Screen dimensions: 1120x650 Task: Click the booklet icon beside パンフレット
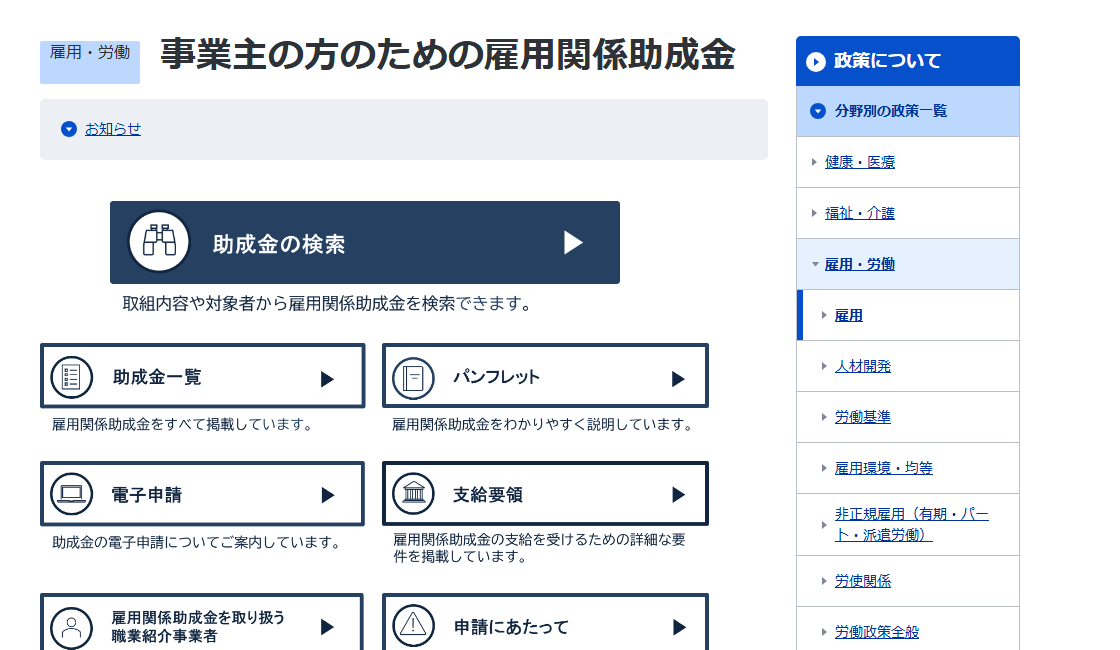[x=413, y=378]
